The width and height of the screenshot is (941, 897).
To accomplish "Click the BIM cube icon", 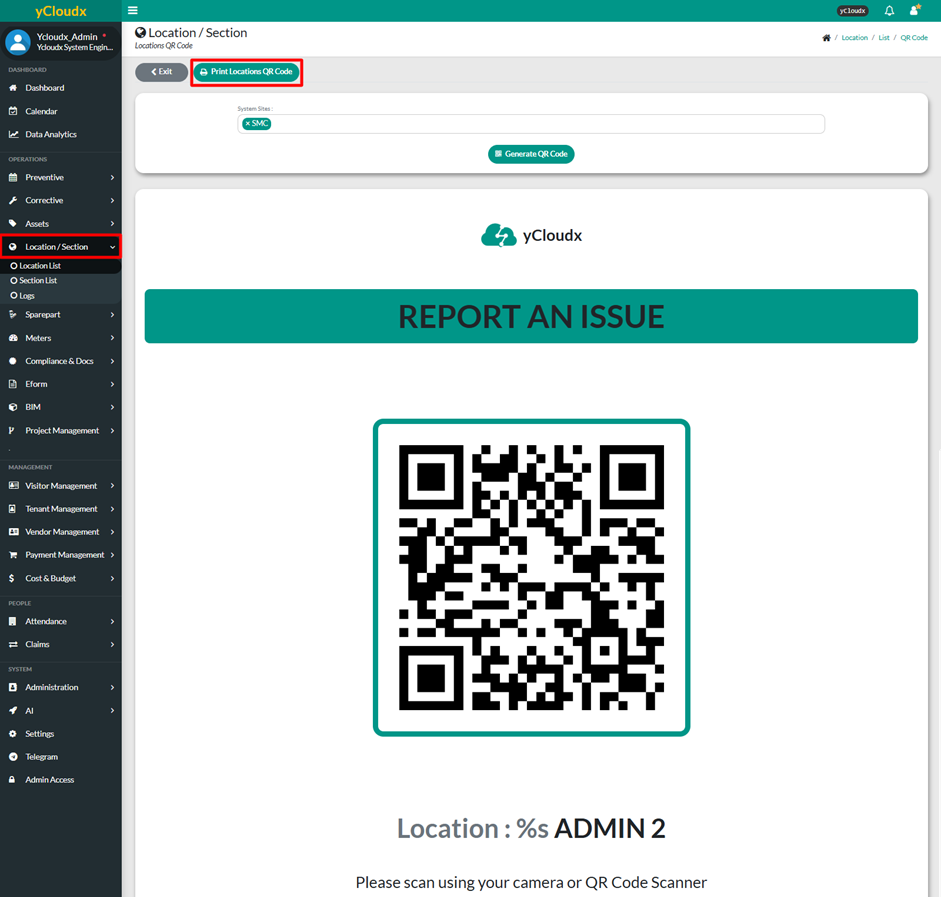I will [13, 407].
